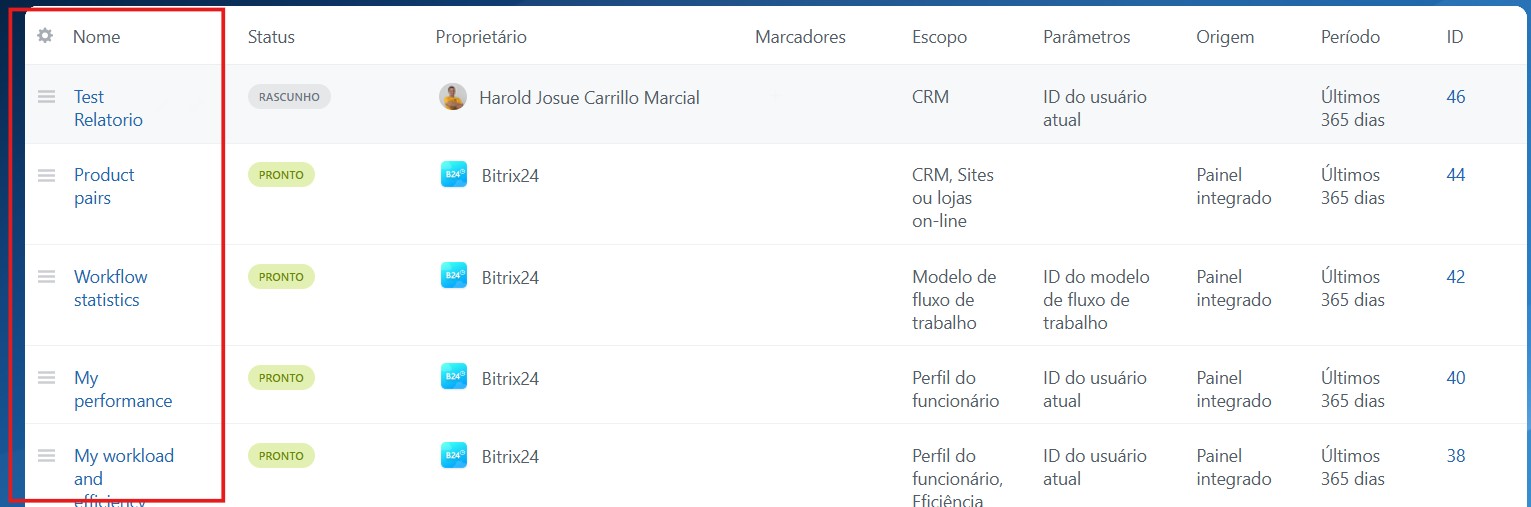
Task: Click Bitrix24 logo in Product pairs row
Action: point(454,175)
